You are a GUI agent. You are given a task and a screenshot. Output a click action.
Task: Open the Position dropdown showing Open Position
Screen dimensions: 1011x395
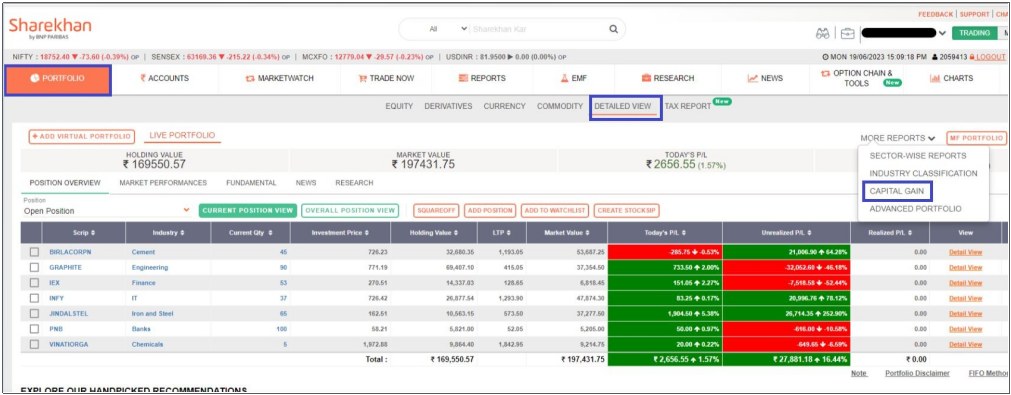tap(107, 211)
